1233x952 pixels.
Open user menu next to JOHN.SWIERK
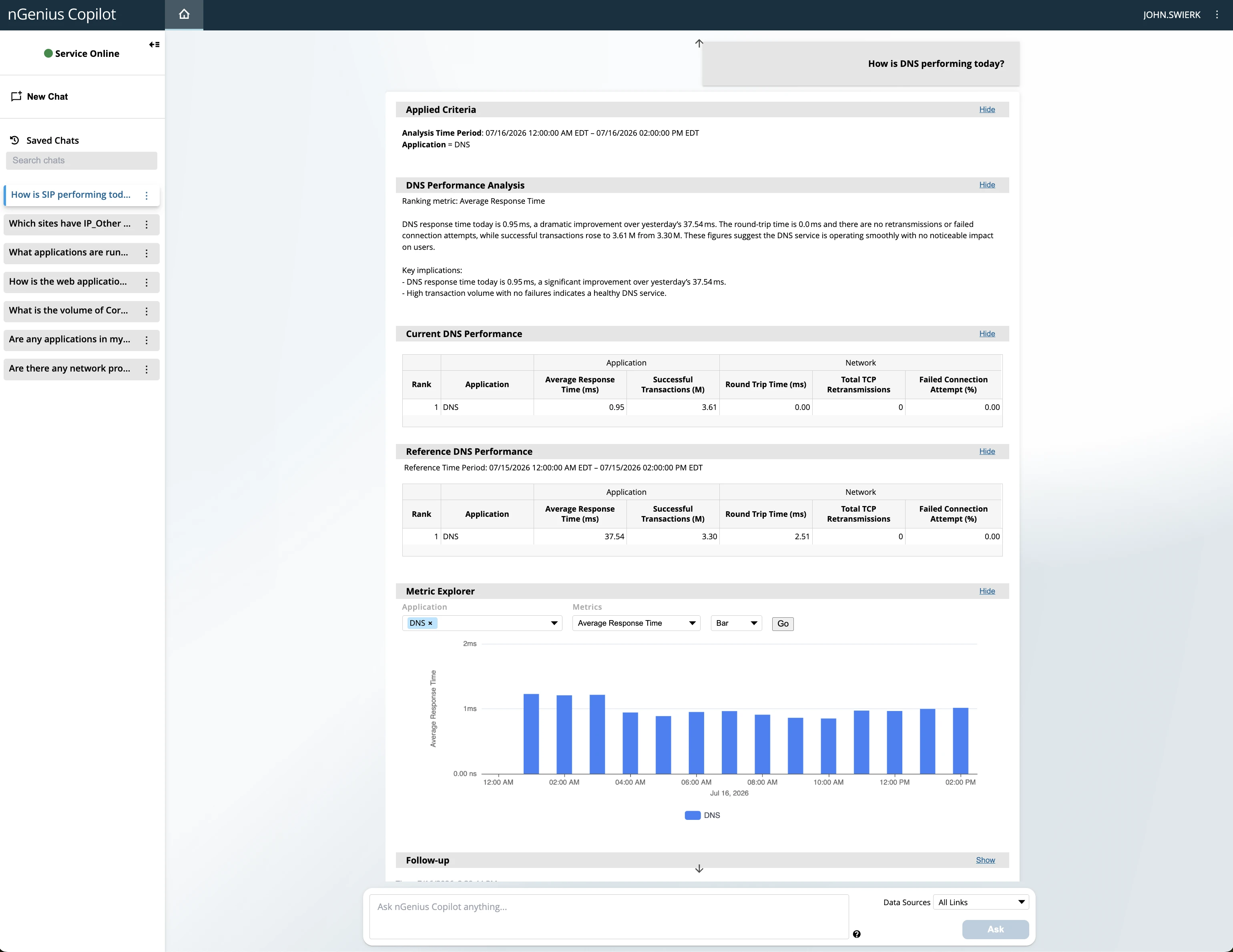(x=1217, y=15)
